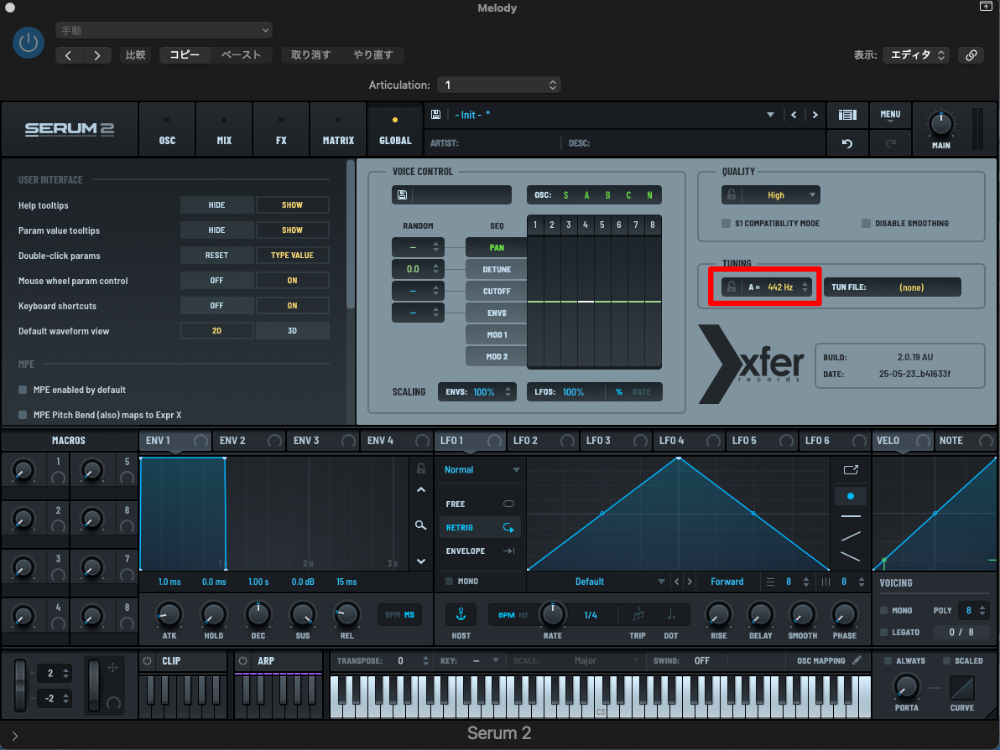Toggle the CLIP module power icon
Image resolution: width=1000 pixels, height=750 pixels.
(x=147, y=661)
